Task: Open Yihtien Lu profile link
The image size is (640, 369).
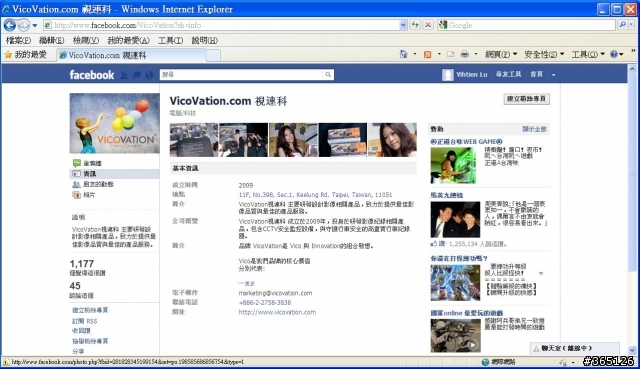Action: coord(472,75)
